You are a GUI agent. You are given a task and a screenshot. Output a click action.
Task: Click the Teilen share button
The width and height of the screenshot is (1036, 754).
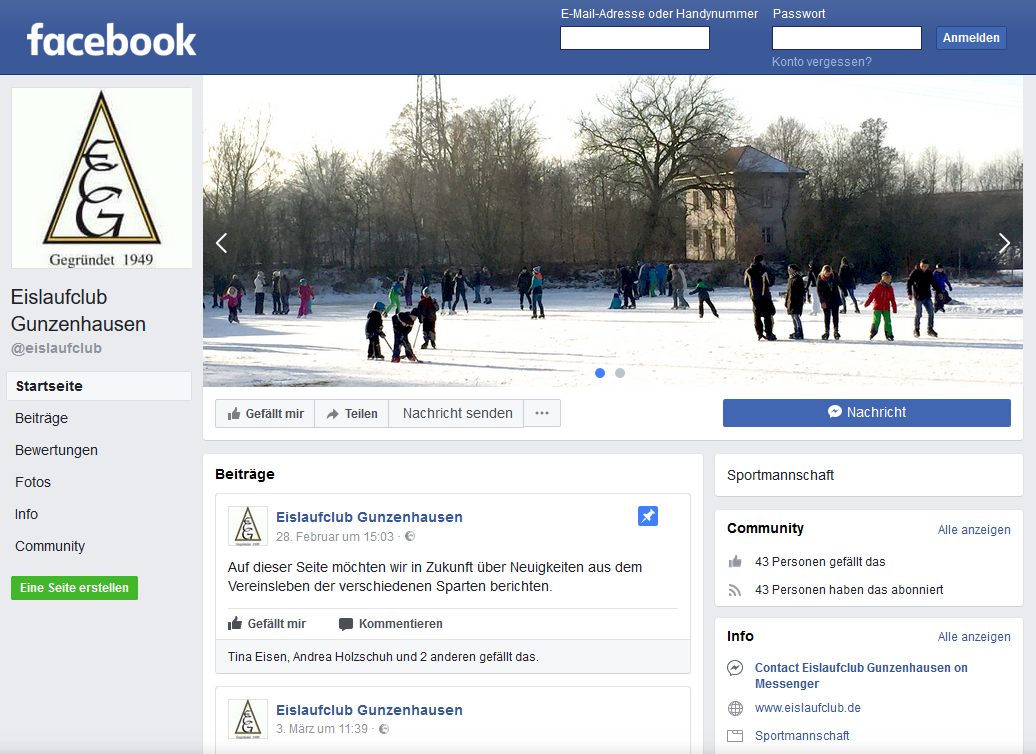click(x=352, y=414)
